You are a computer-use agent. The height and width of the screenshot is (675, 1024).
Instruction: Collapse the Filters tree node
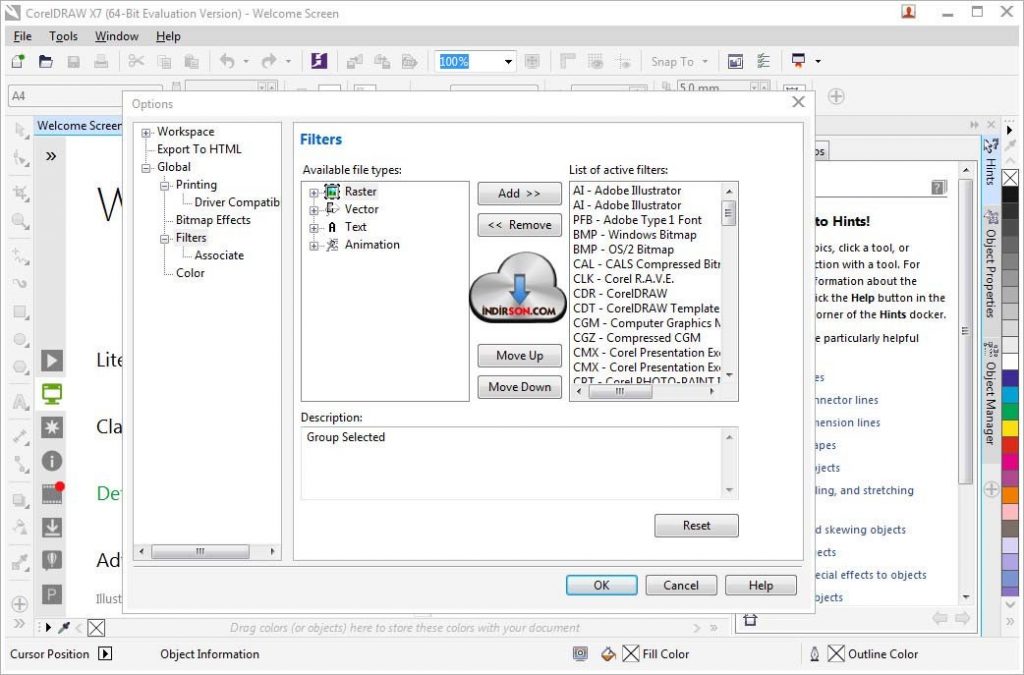165,239
